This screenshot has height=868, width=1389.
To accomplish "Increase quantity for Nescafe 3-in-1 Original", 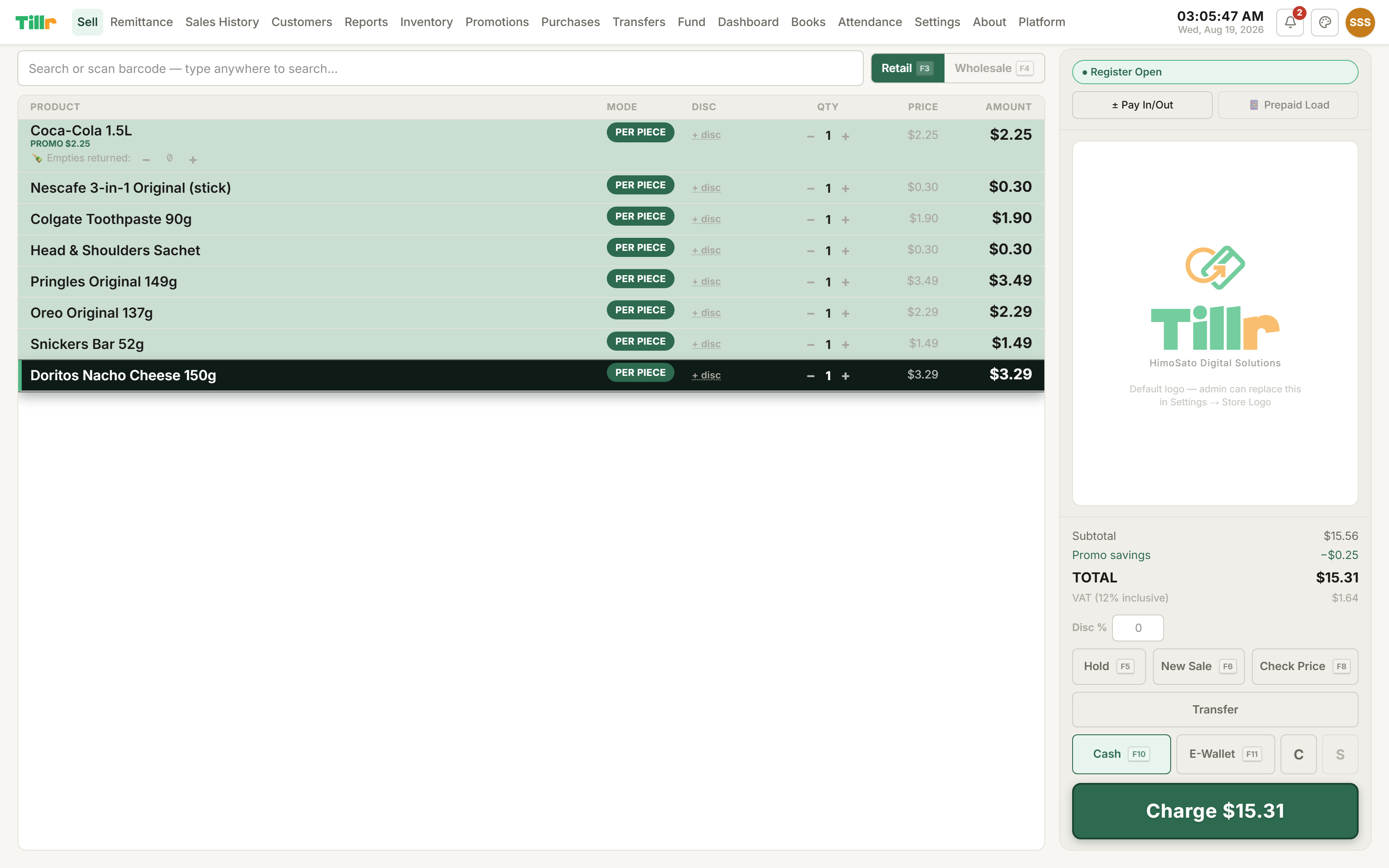I will 846,188.
